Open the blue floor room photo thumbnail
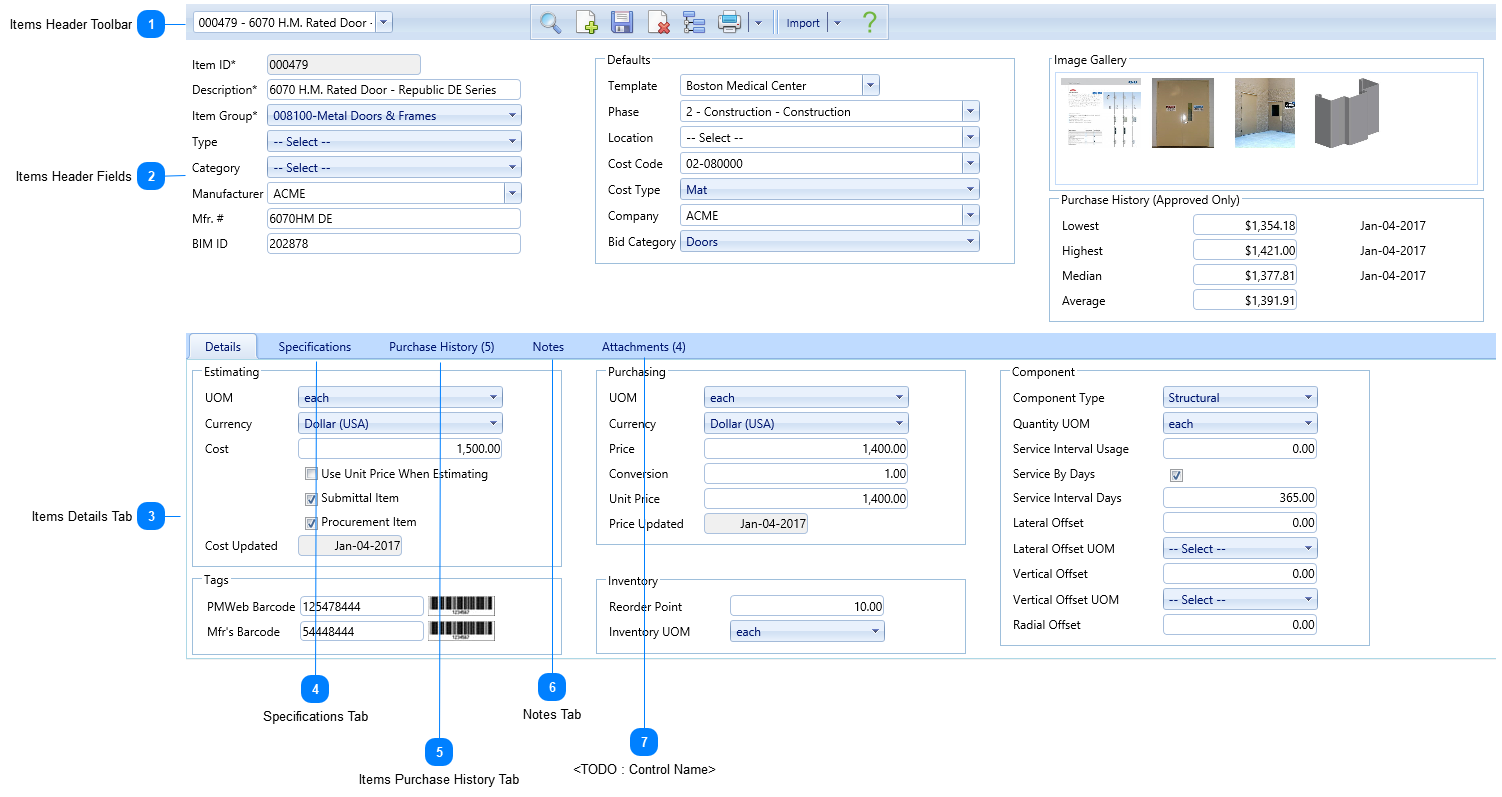Screen dimensions: 1502x797 coord(1264,113)
